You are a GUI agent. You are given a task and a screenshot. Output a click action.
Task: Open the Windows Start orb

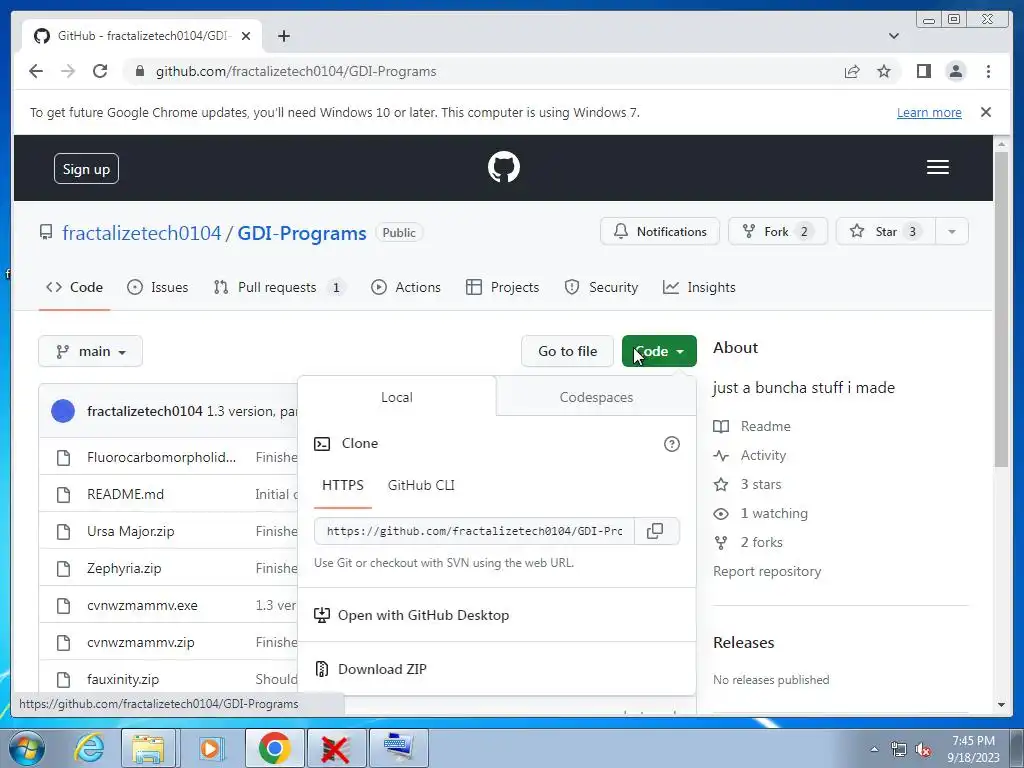[x=27, y=748]
